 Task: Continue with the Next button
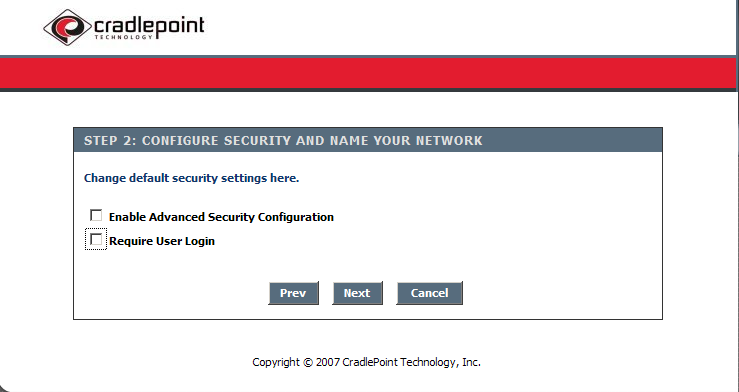(x=357, y=293)
